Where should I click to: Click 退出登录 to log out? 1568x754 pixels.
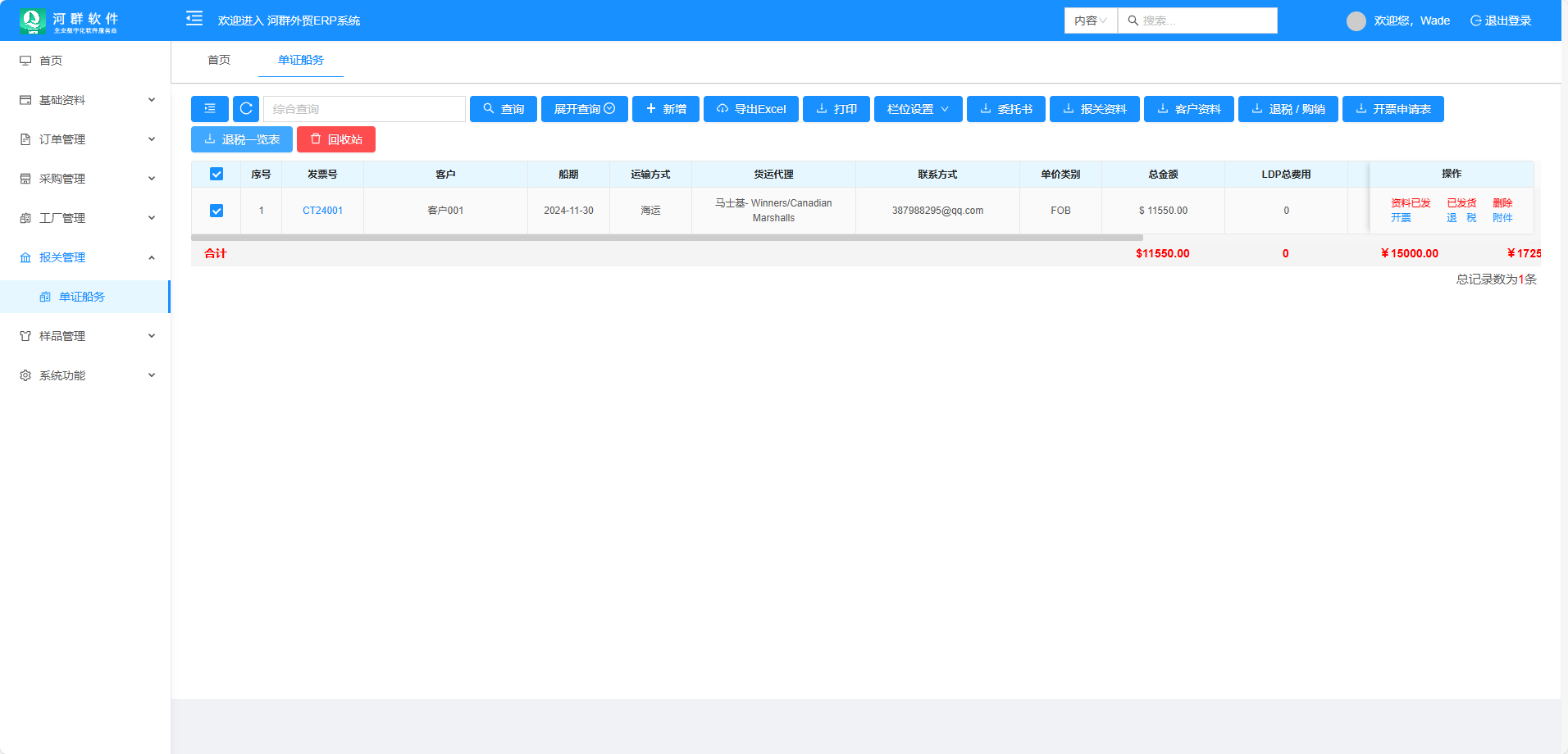(x=1501, y=20)
